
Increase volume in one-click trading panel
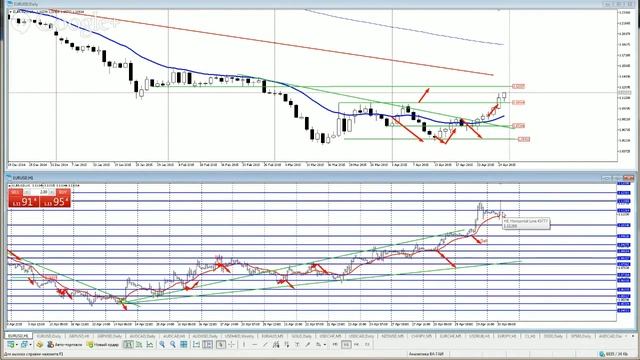click(x=52, y=192)
